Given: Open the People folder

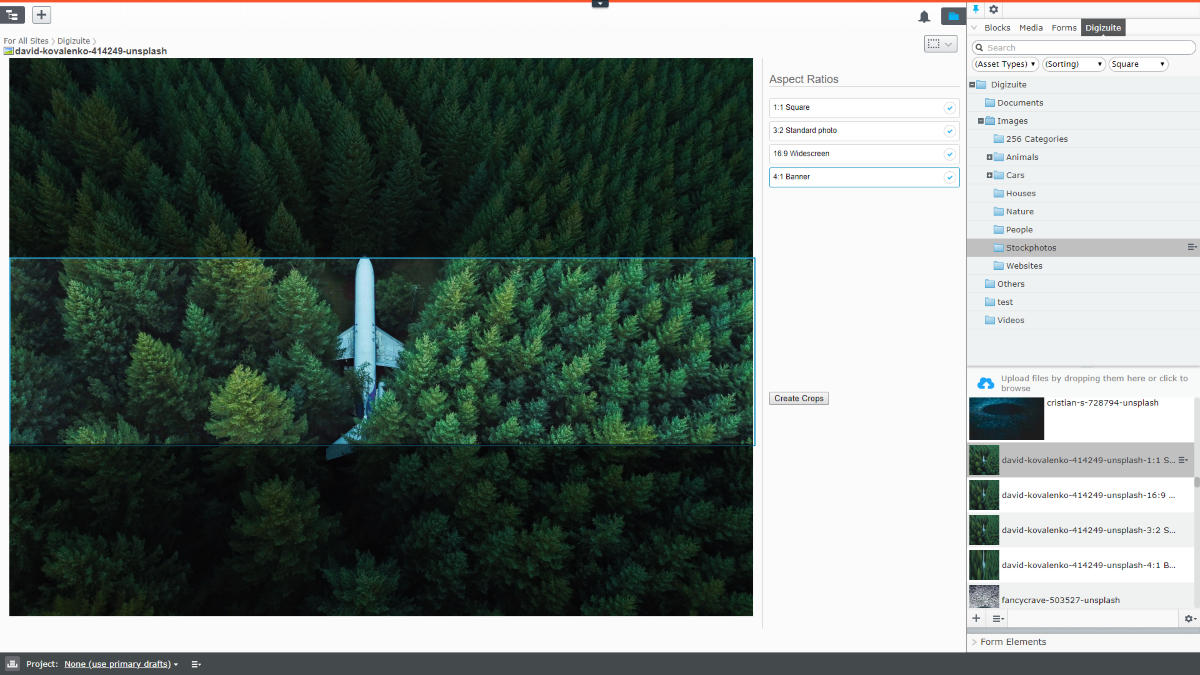Looking at the screenshot, I should pos(1019,229).
